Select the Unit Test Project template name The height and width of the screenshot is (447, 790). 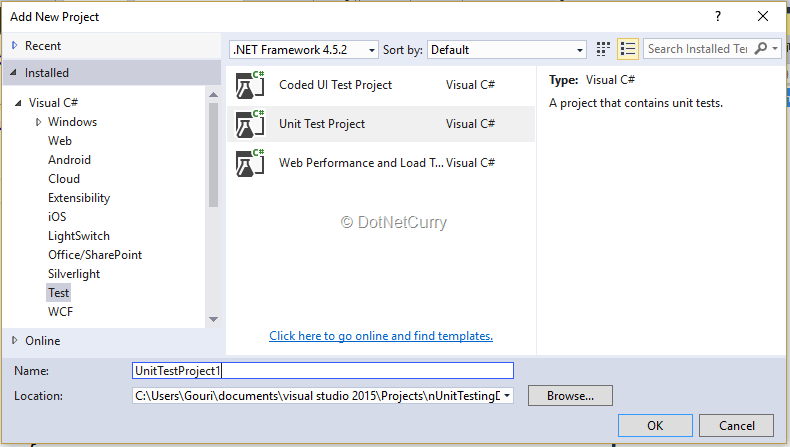point(322,124)
